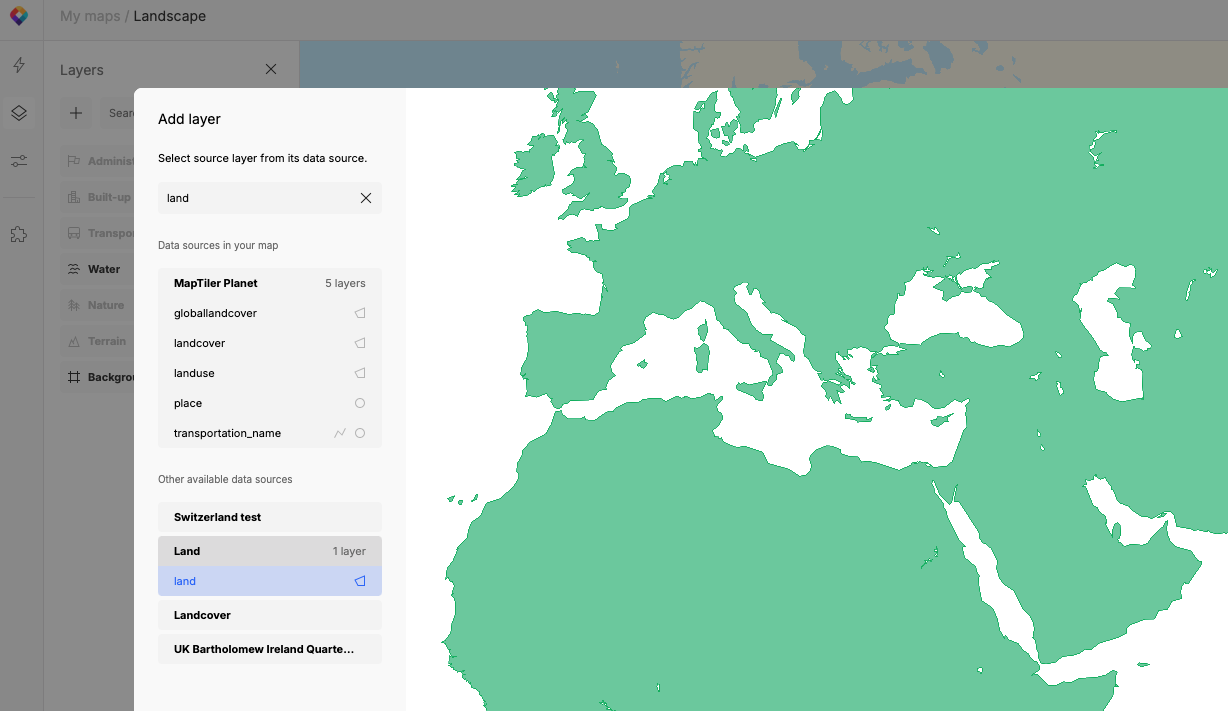Expand the Switzerland test data source
The width and height of the screenshot is (1228, 711).
(269, 517)
